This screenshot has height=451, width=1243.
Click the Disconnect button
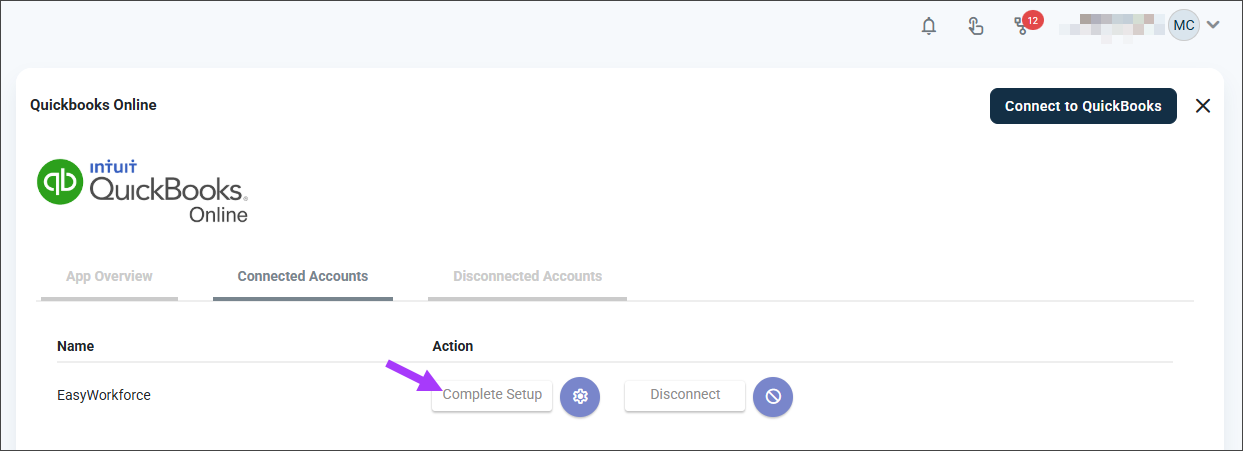pos(685,395)
